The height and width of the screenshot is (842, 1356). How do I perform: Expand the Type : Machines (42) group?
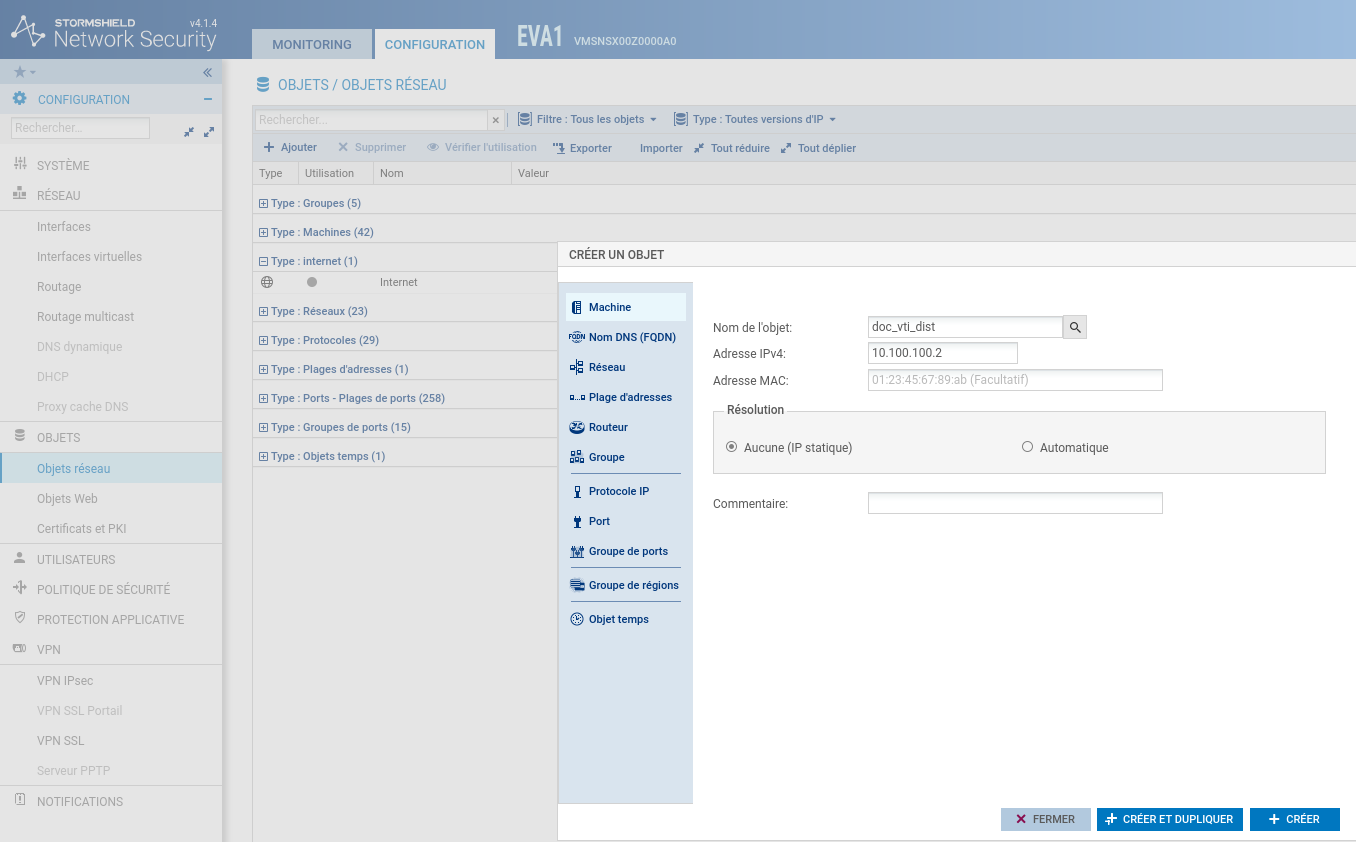point(264,233)
